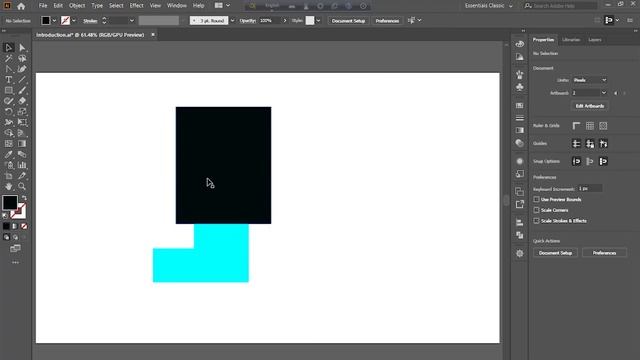
Task: Pick the Lasso tool
Action: 22,58
